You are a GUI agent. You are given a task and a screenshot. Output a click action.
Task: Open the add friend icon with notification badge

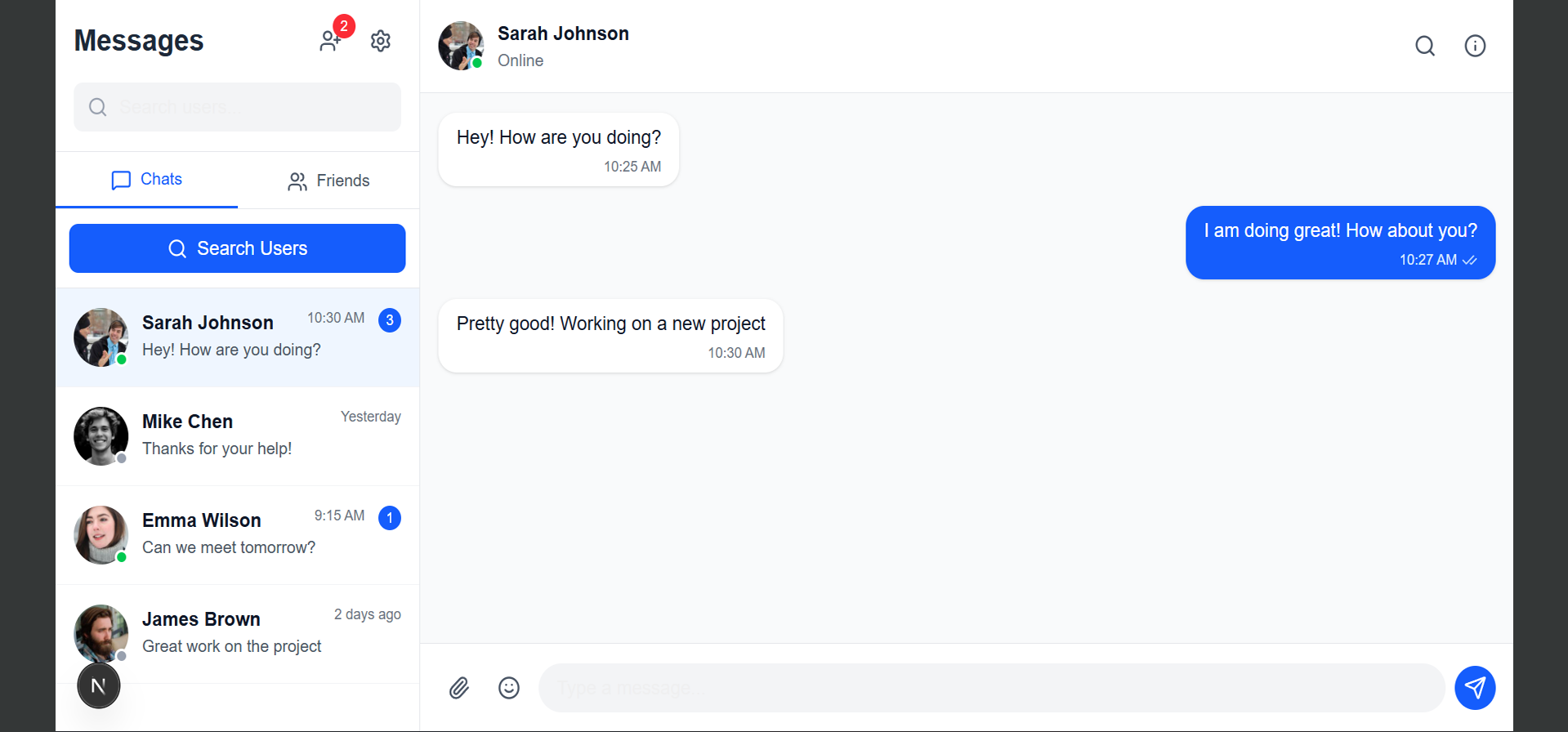331,41
